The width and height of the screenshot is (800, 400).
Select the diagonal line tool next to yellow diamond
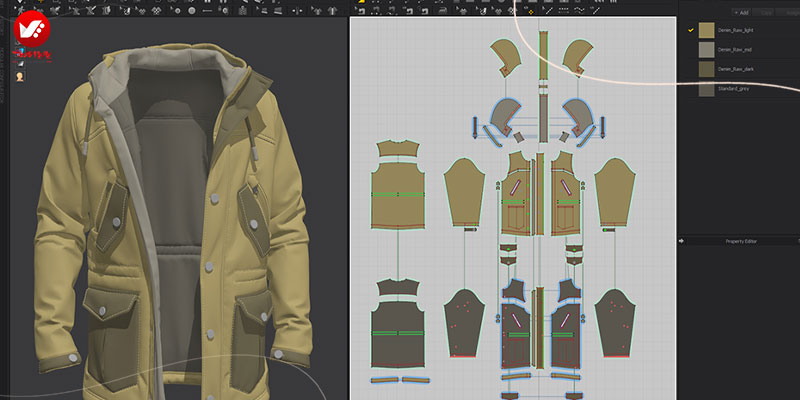547,10
